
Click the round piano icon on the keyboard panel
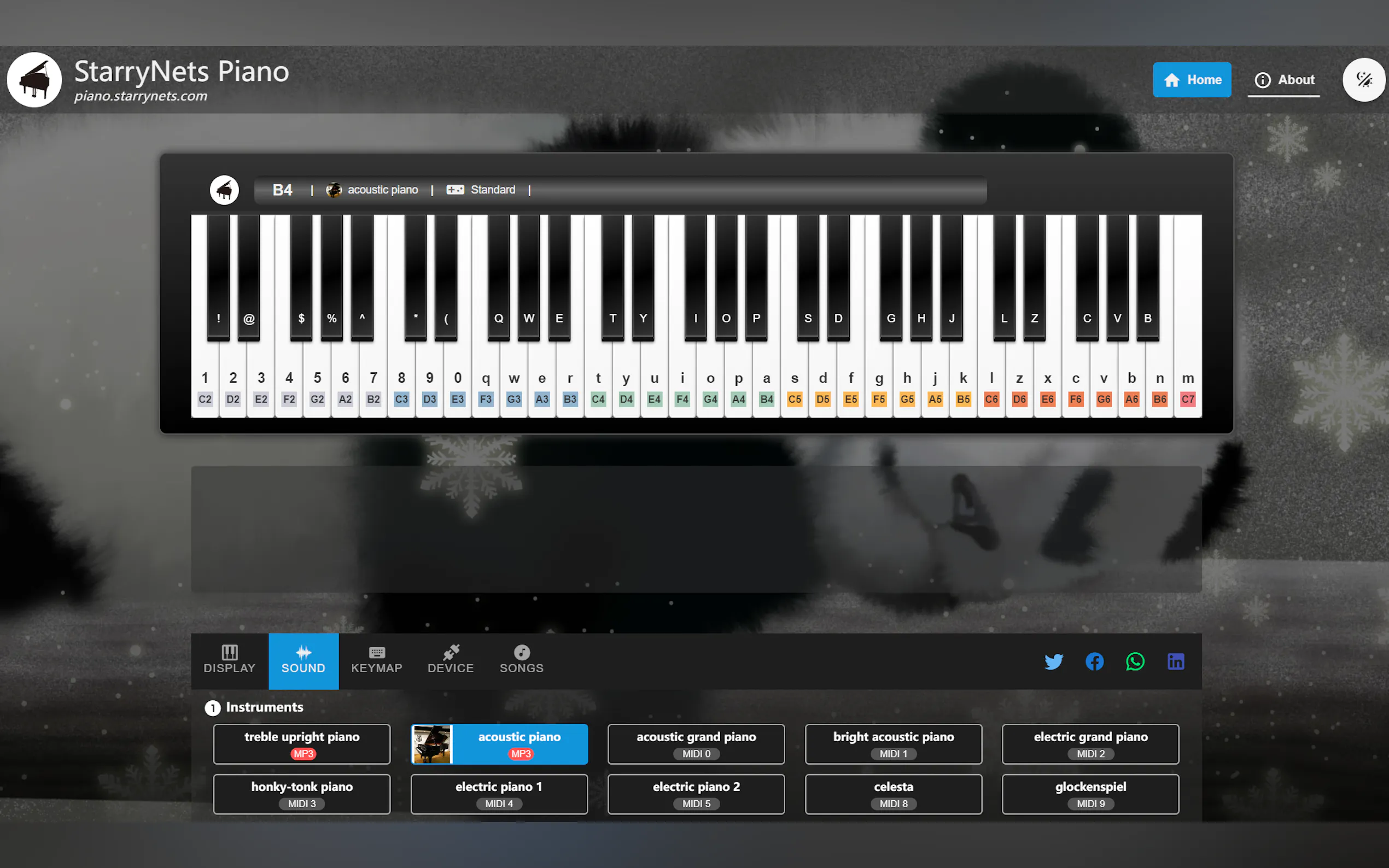click(x=224, y=190)
